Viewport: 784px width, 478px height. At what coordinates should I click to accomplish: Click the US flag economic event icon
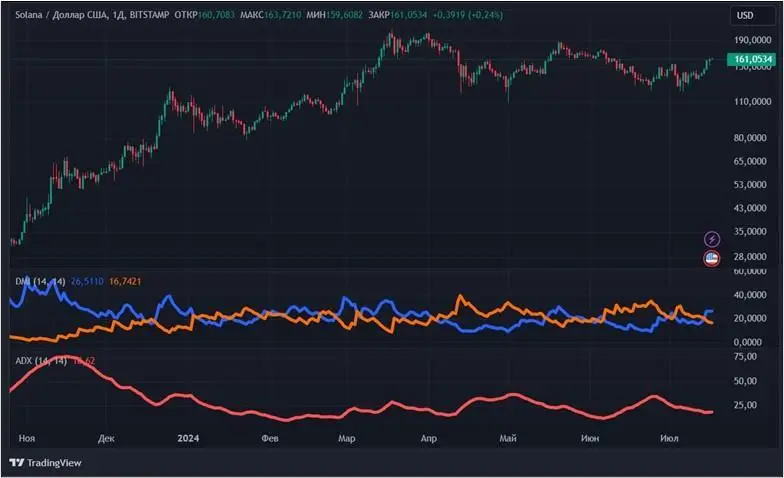click(711, 259)
